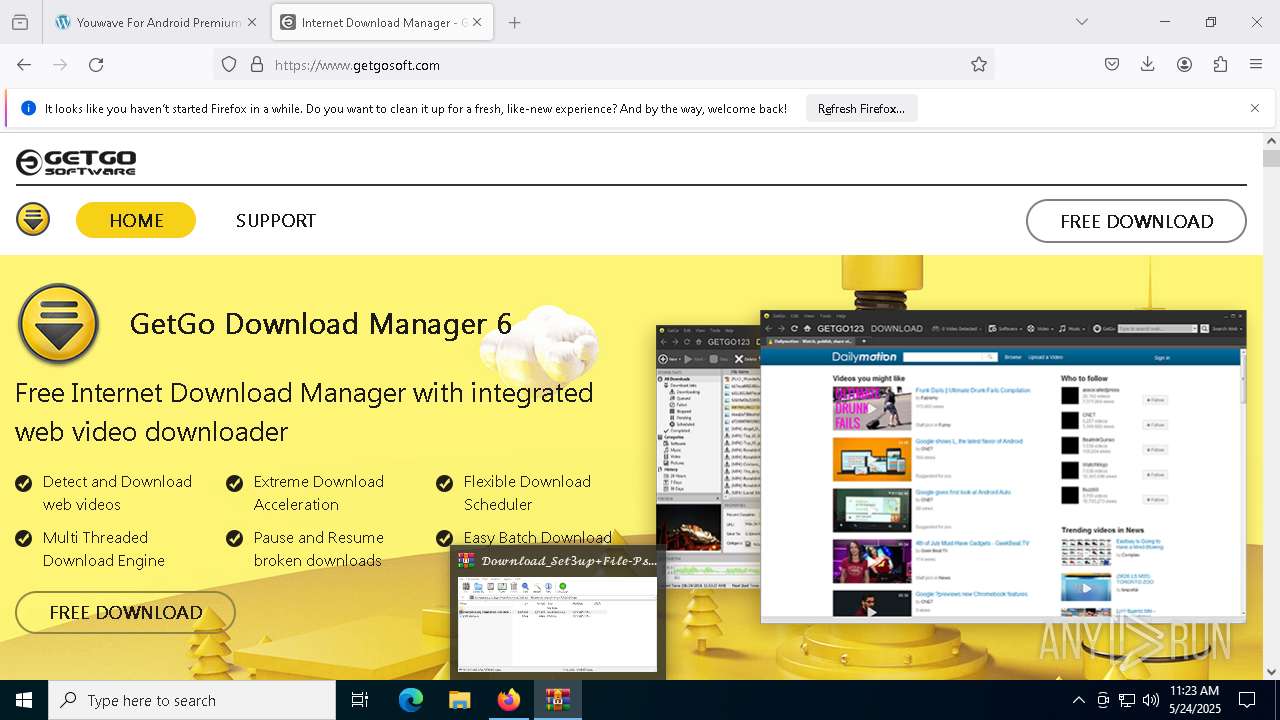1280x720 pixels.
Task: Click the GetGo Software logo
Action: coord(76,162)
